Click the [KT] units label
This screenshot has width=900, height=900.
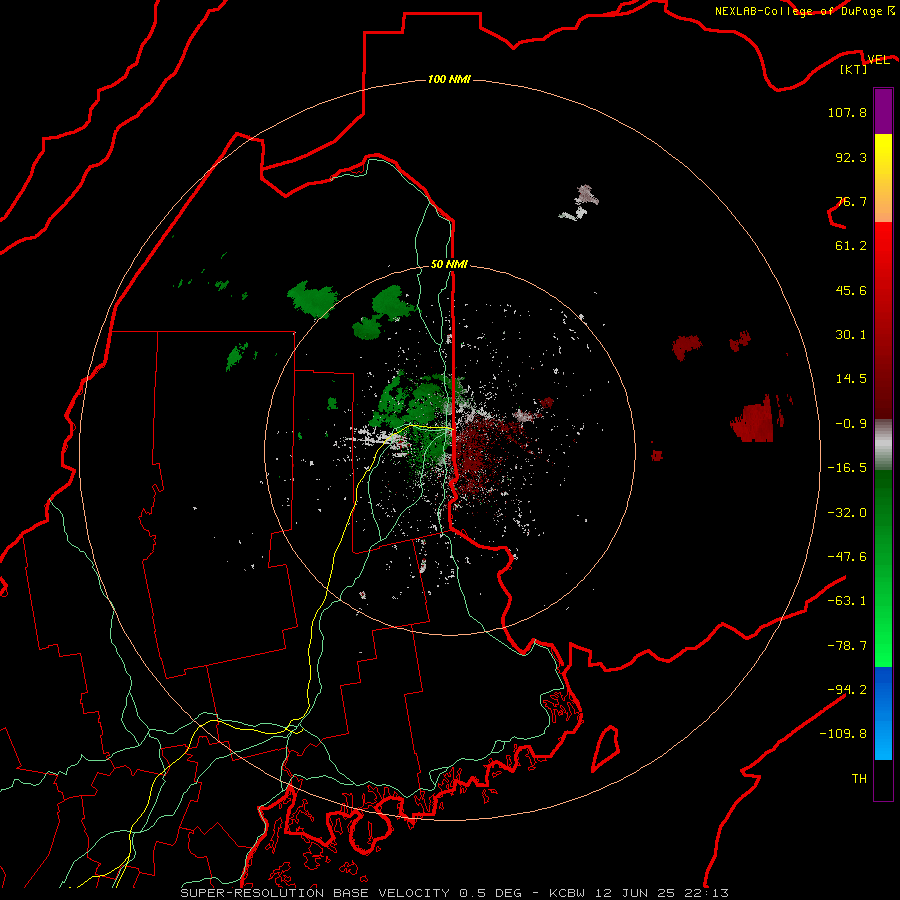point(854,69)
